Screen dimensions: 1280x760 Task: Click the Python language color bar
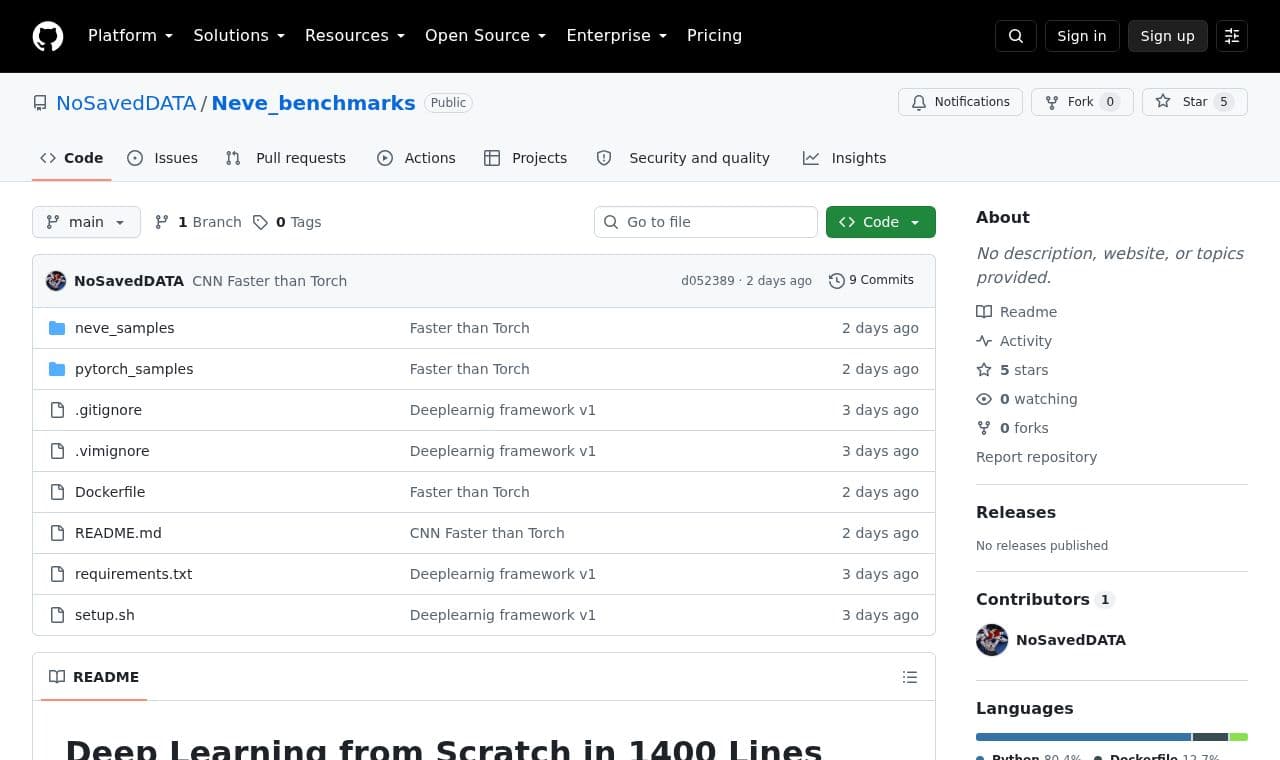[x=1083, y=737]
